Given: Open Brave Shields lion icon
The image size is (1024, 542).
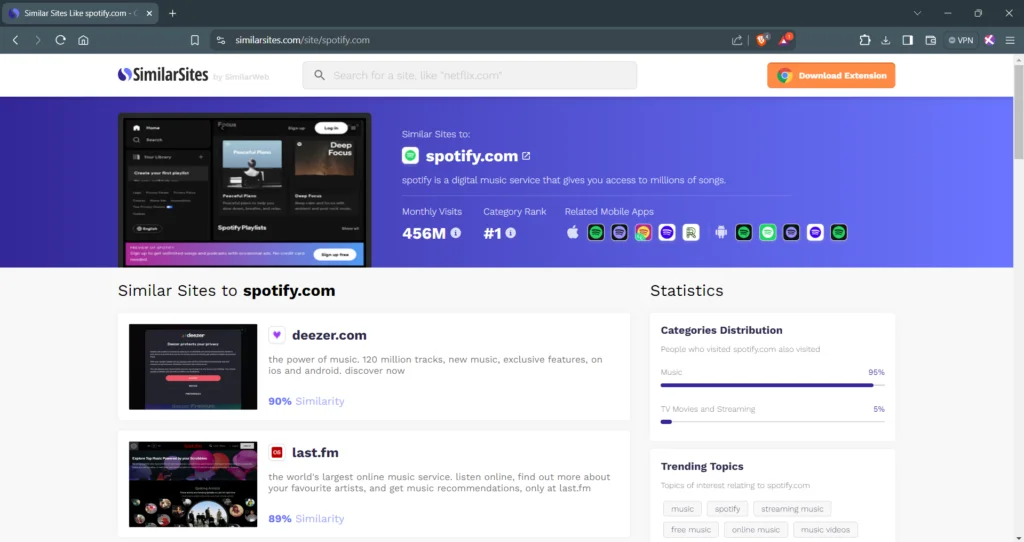Looking at the screenshot, I should point(761,40).
